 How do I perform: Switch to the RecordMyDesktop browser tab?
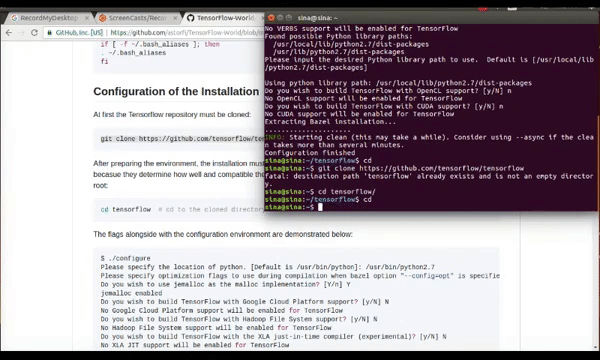click(x=48, y=18)
